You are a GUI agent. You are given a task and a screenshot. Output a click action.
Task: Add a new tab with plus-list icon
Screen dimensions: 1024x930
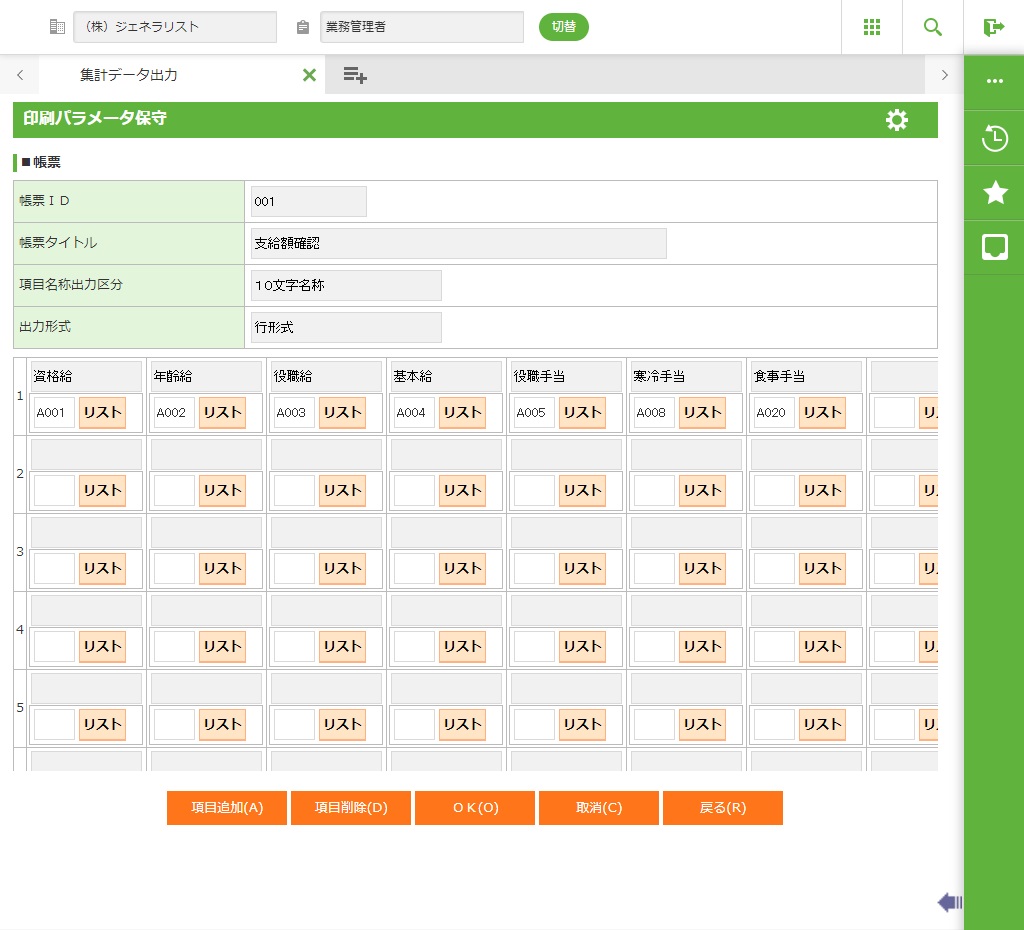(x=354, y=75)
